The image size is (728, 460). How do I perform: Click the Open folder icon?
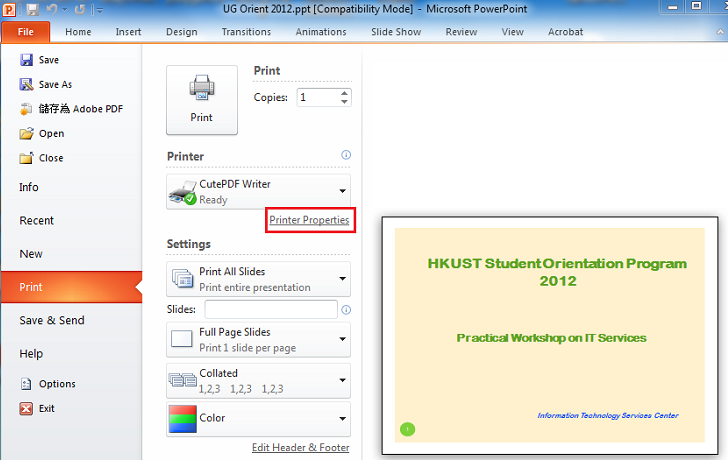26,133
